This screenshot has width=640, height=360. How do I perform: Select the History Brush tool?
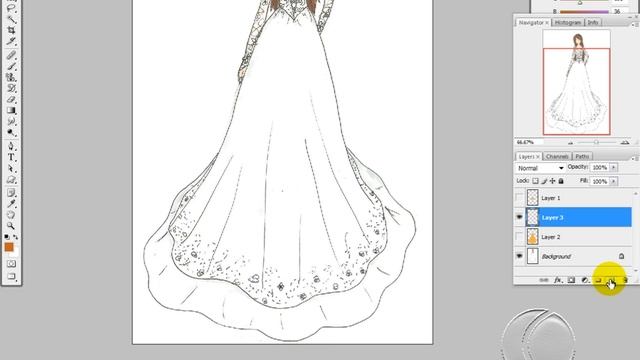[x=11, y=88]
